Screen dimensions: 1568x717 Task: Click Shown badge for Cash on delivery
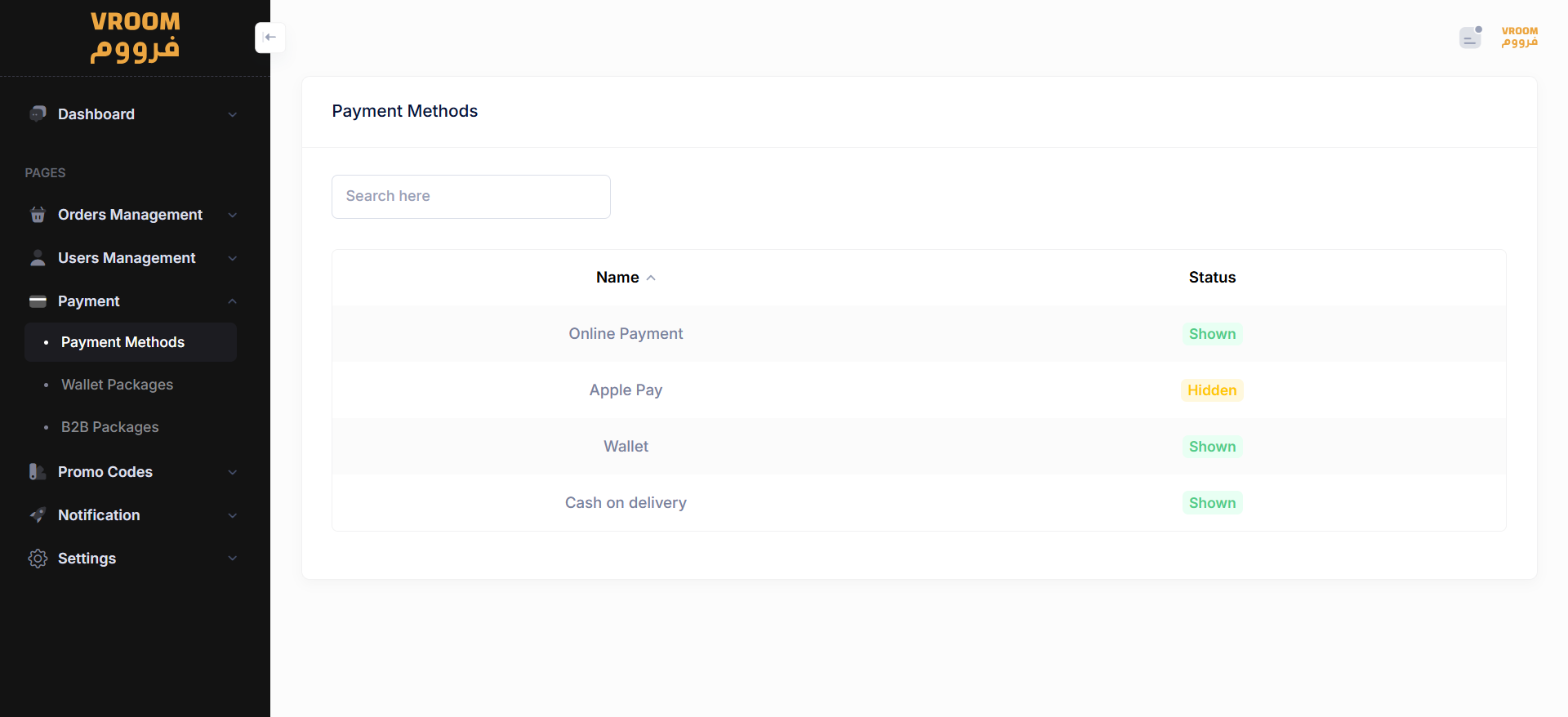point(1212,503)
